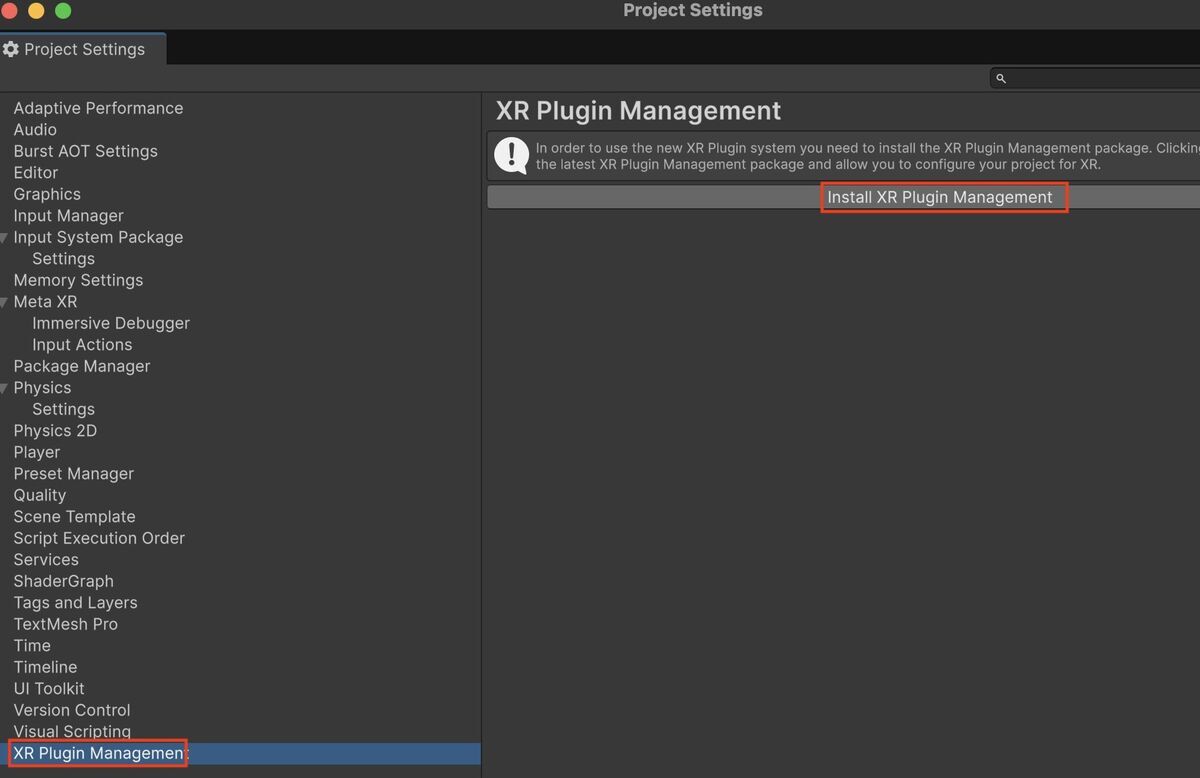Collapse the Physics group
Image resolution: width=1200 pixels, height=778 pixels.
point(5,388)
